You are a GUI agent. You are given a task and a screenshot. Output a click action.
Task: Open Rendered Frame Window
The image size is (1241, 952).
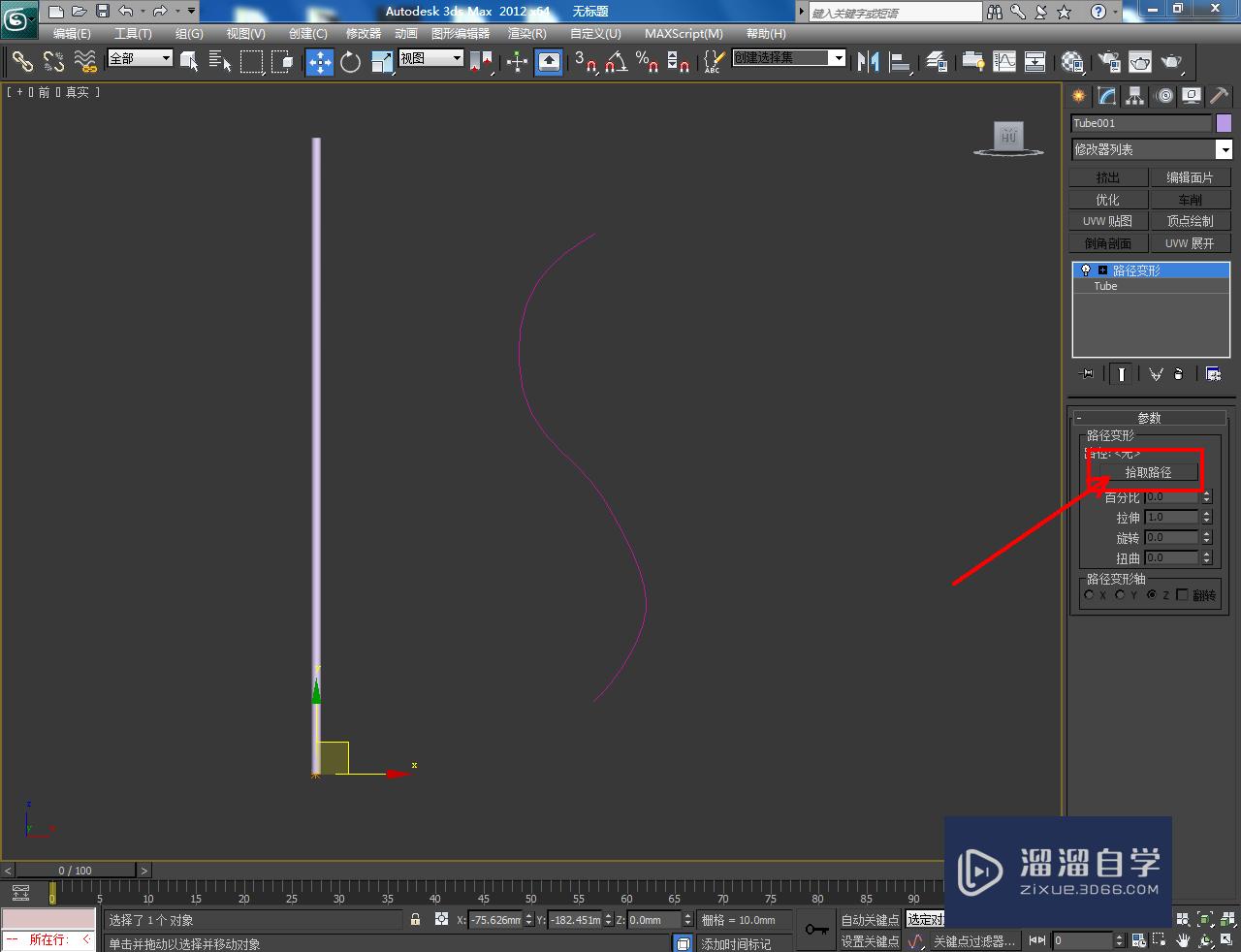[x=1140, y=62]
